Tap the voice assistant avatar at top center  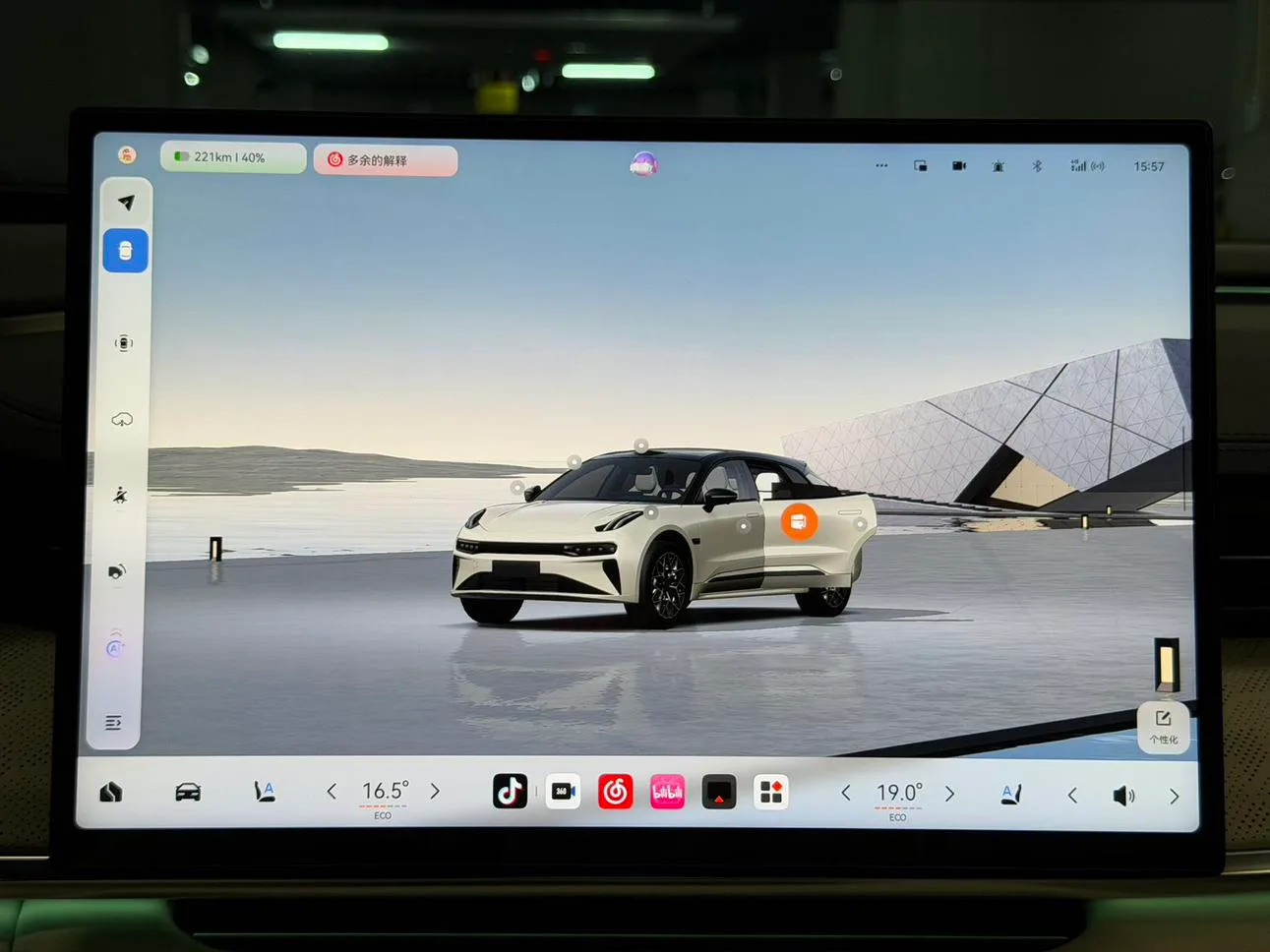tap(643, 164)
